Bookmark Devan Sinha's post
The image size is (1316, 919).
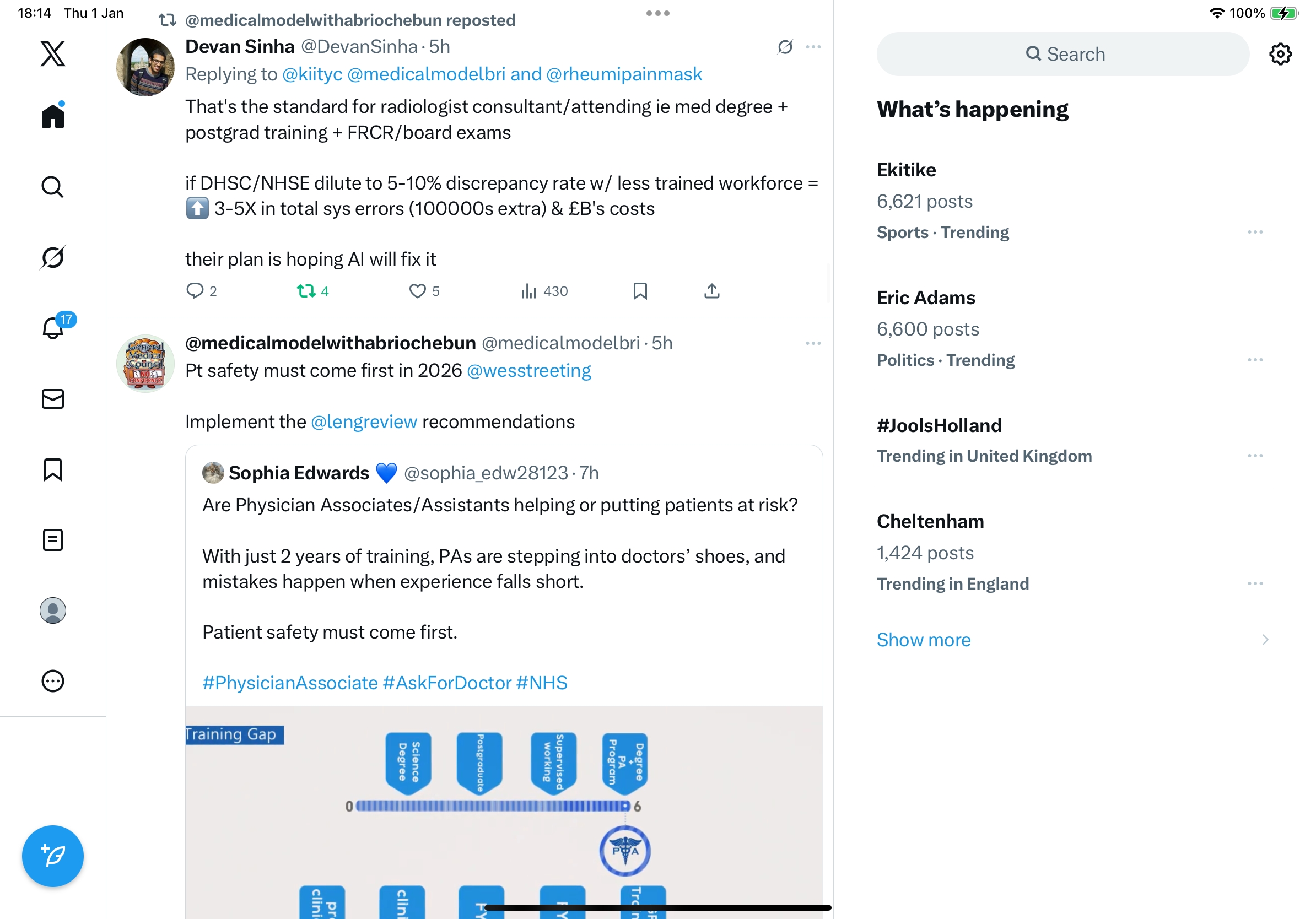click(x=640, y=291)
